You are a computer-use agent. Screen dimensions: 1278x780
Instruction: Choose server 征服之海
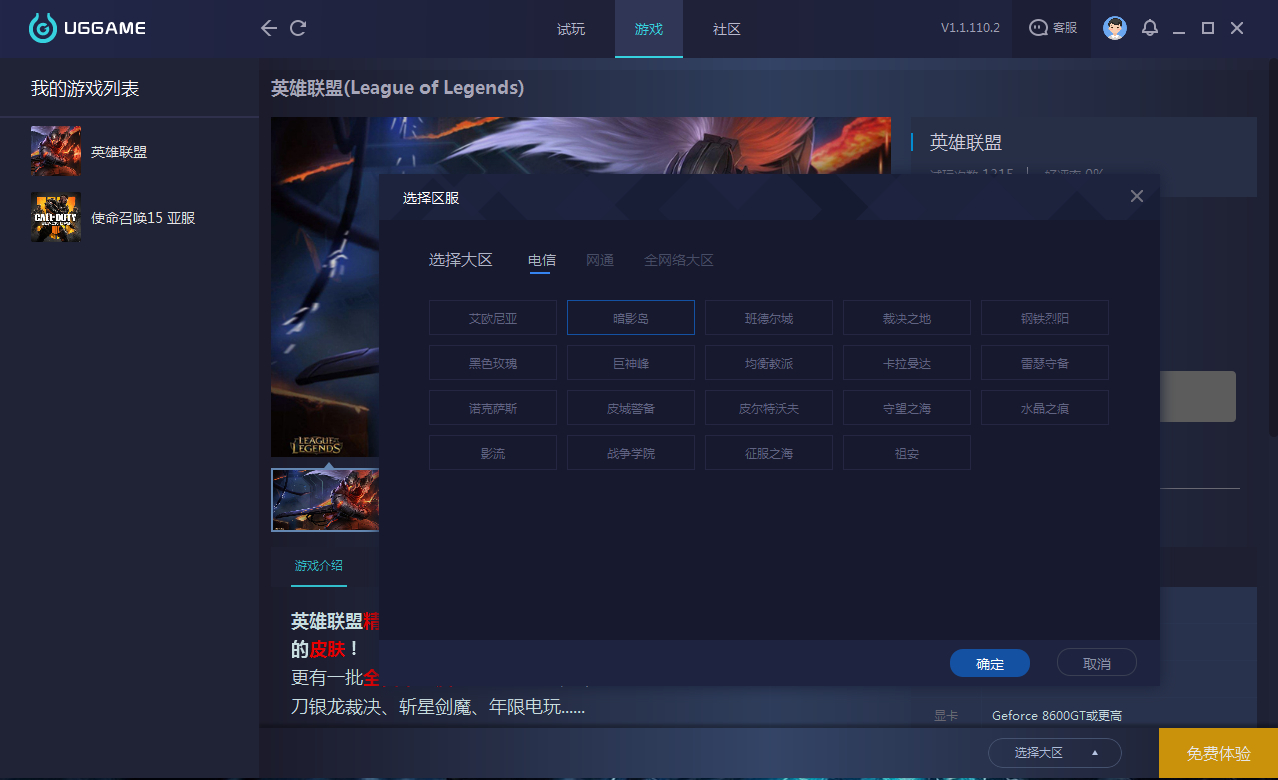coord(769,453)
